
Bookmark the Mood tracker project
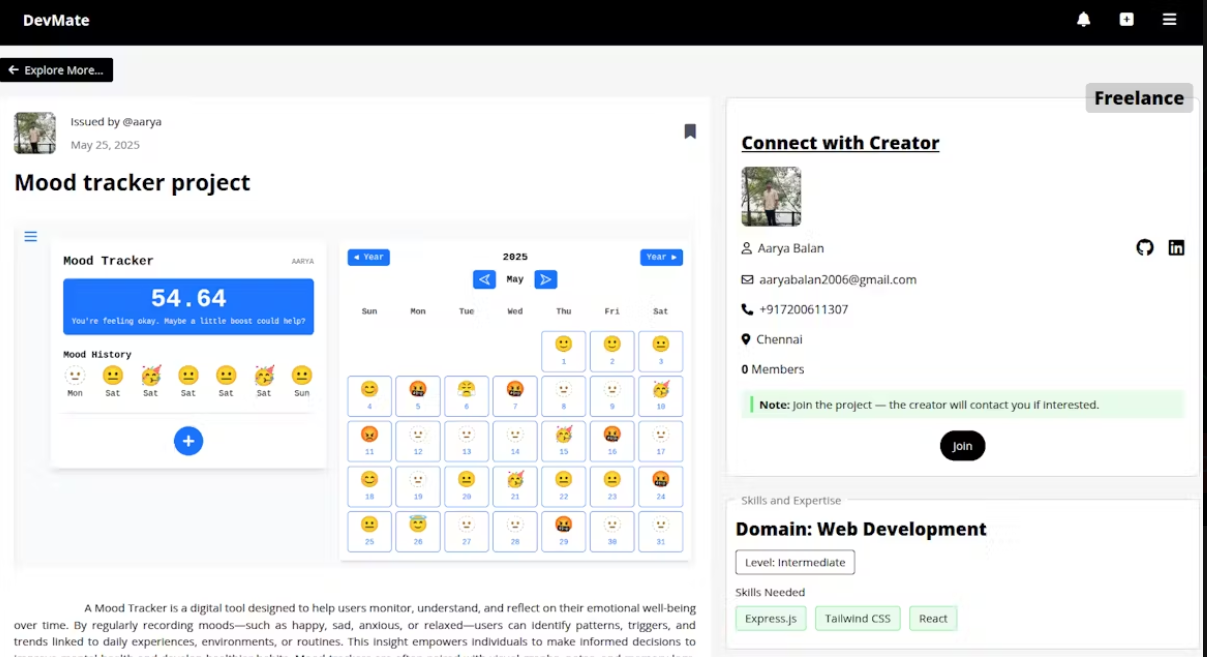(690, 131)
